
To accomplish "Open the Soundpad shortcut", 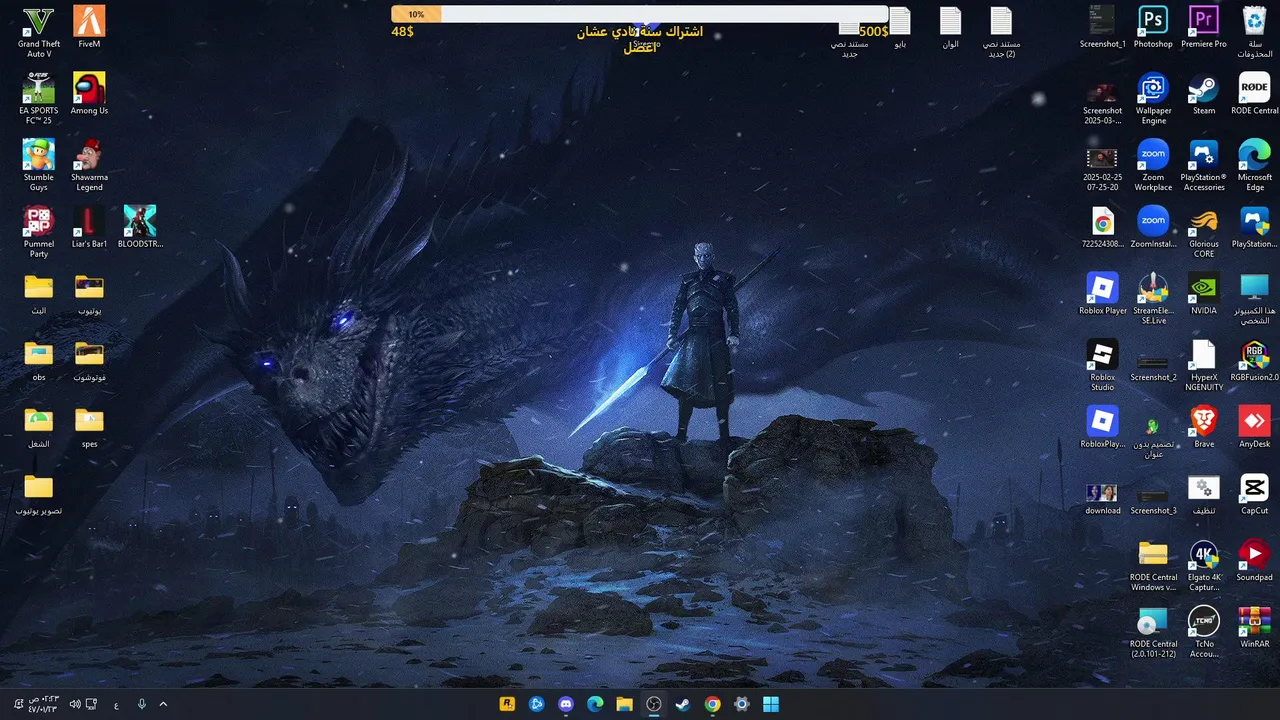I will click(1254, 561).
